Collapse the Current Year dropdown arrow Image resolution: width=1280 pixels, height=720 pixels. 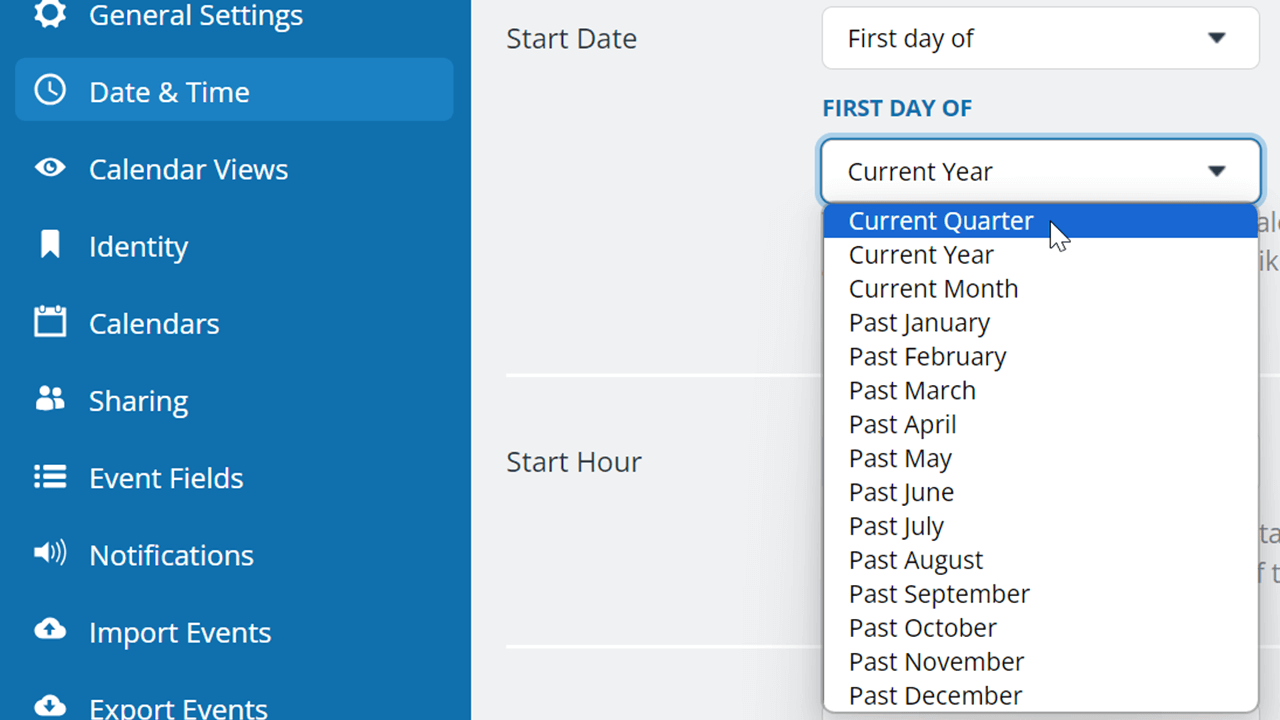[1216, 171]
